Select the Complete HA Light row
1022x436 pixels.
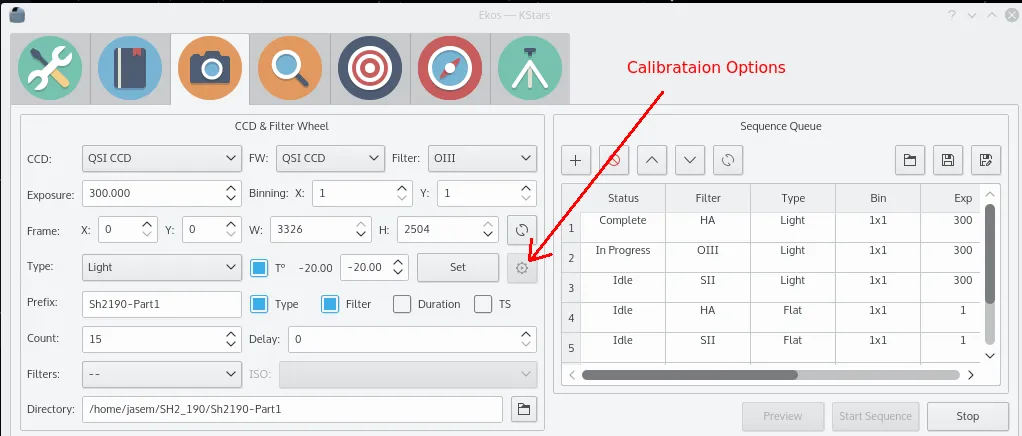coord(771,227)
